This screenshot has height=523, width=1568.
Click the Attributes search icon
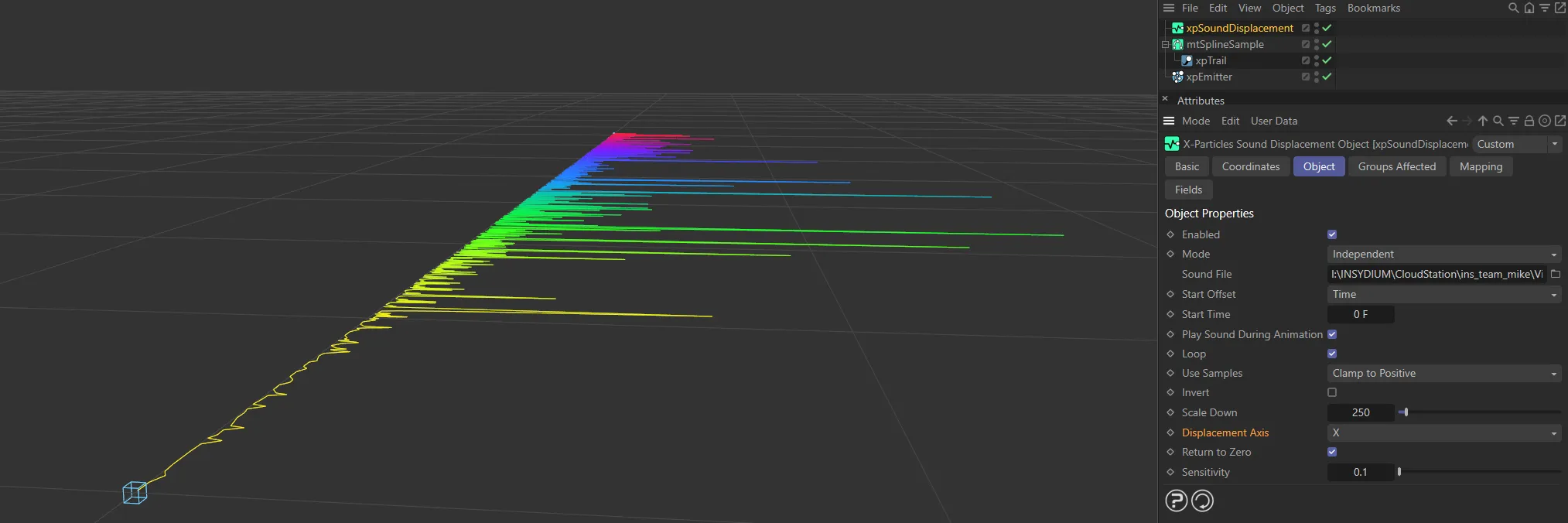tap(1498, 121)
